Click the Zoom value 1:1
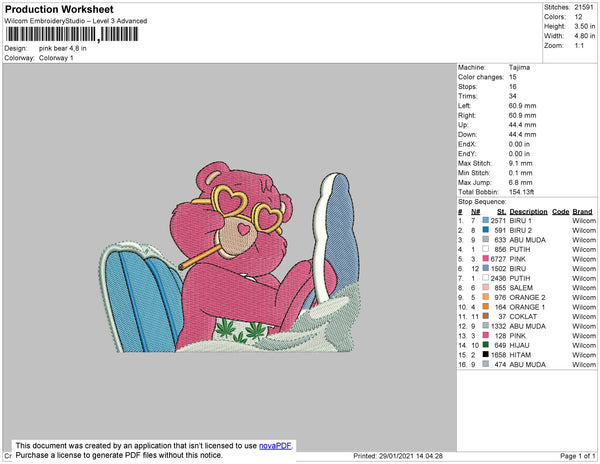The width and height of the screenshot is (600, 464). click(x=579, y=46)
